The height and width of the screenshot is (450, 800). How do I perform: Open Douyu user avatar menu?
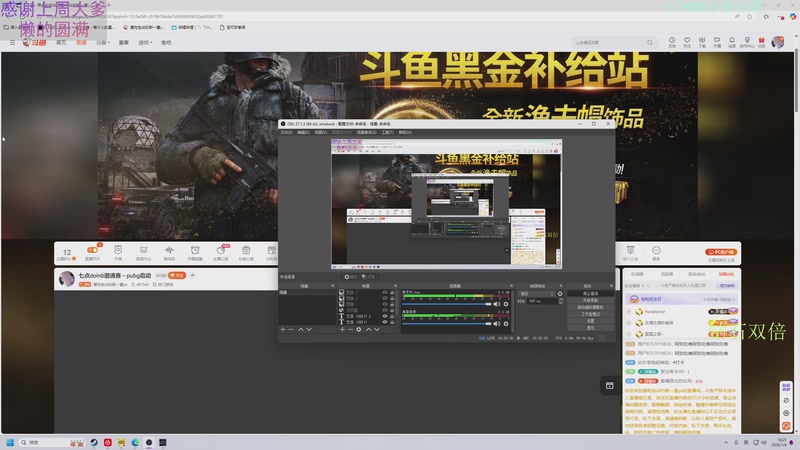coord(778,42)
